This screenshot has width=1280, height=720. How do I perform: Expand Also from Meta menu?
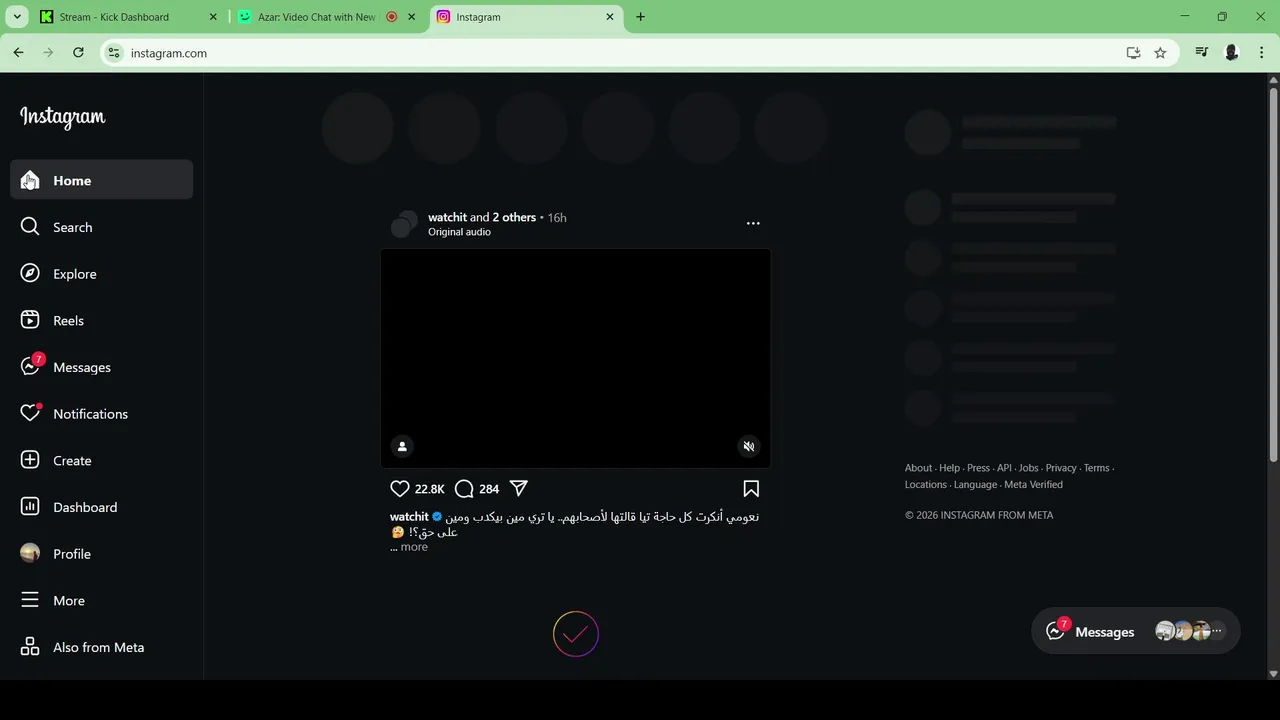(101, 647)
